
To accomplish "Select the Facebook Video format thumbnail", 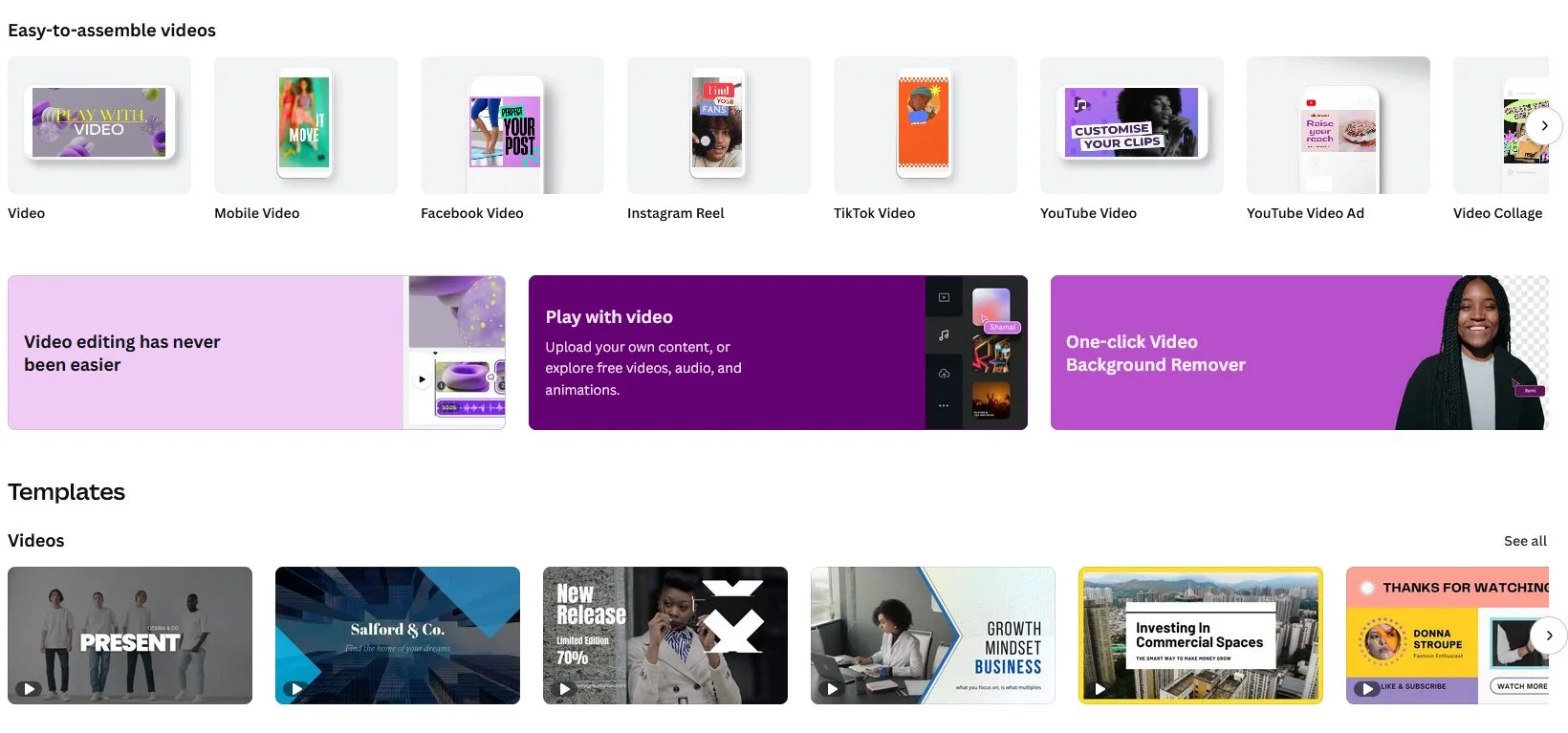I will pos(512,125).
